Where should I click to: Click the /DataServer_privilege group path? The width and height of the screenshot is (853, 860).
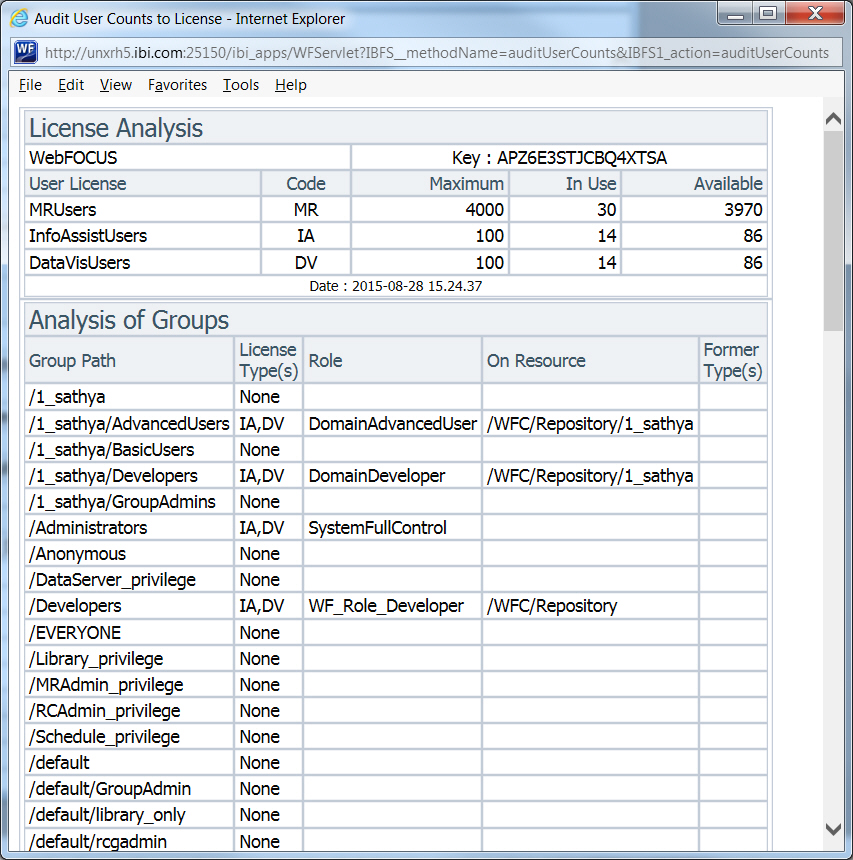112,580
